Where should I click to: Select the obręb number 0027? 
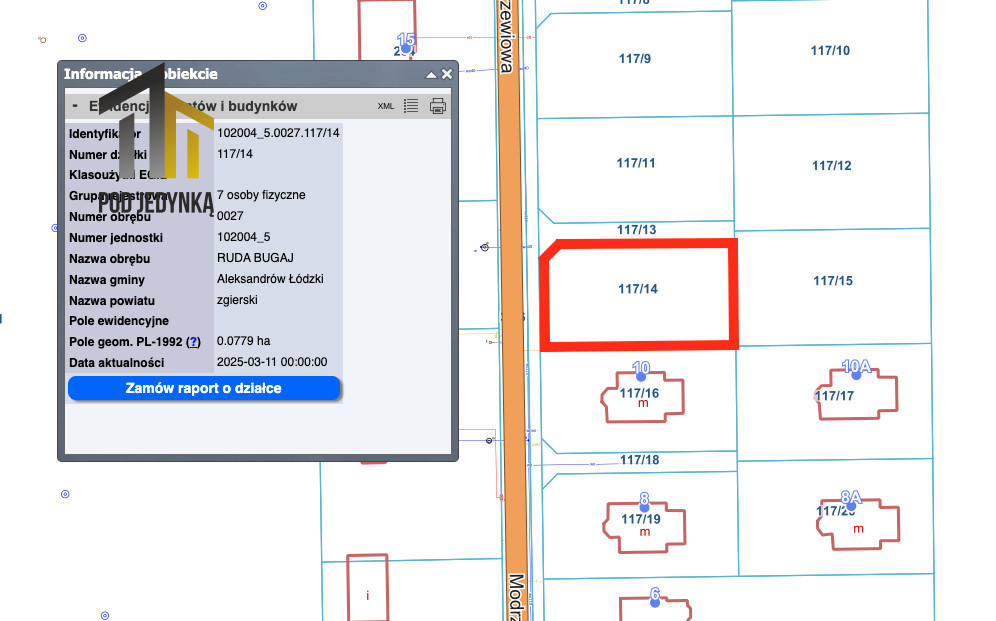(230, 216)
